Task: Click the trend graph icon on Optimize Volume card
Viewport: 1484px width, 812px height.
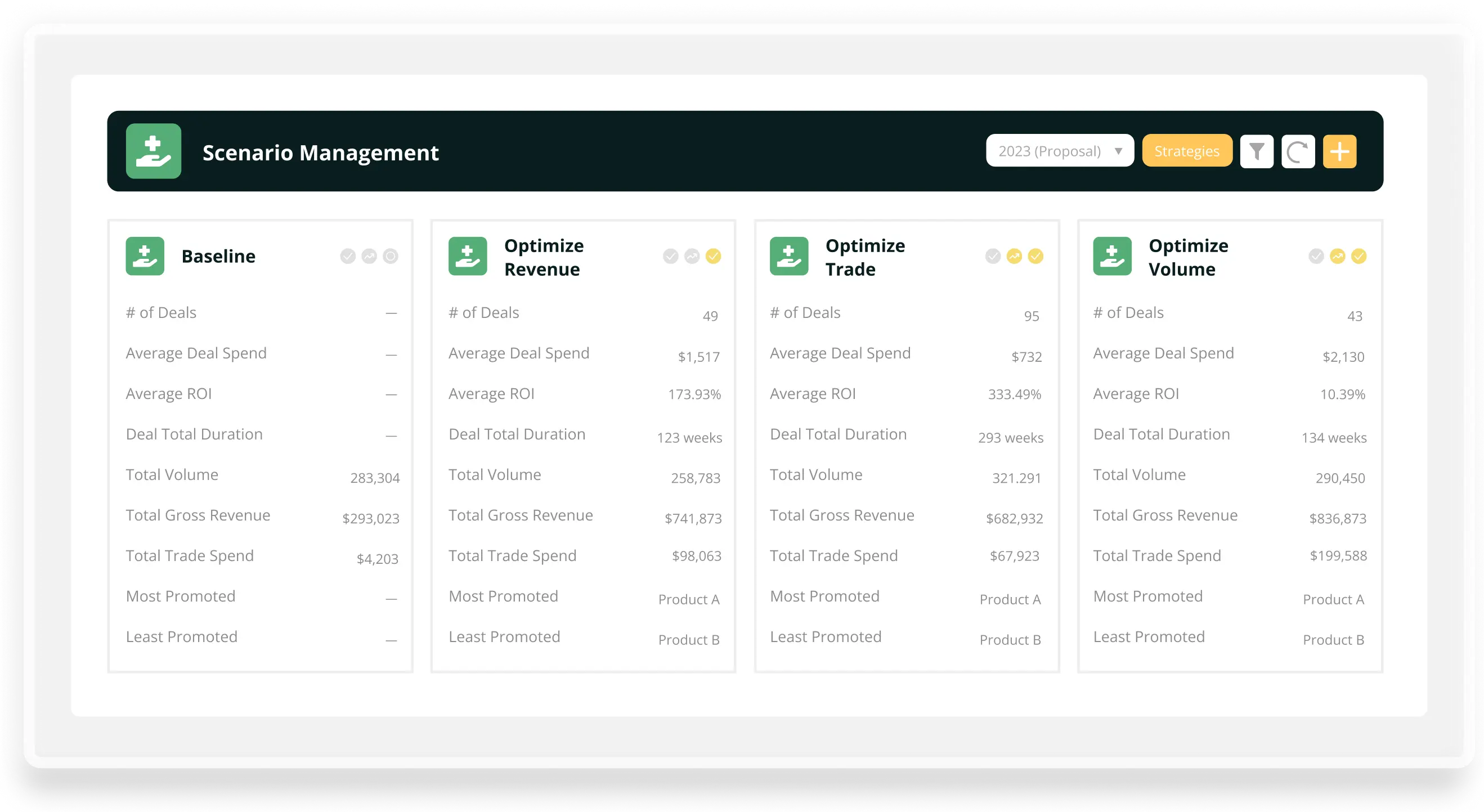Action: pyautogui.click(x=1337, y=256)
